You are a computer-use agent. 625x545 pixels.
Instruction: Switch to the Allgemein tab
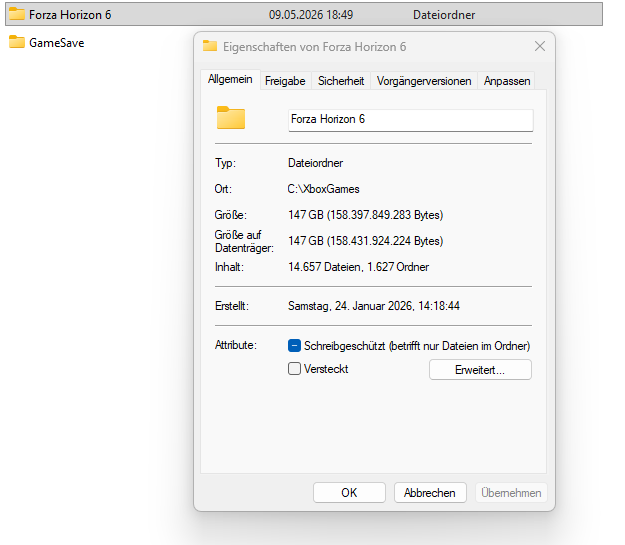click(230, 79)
